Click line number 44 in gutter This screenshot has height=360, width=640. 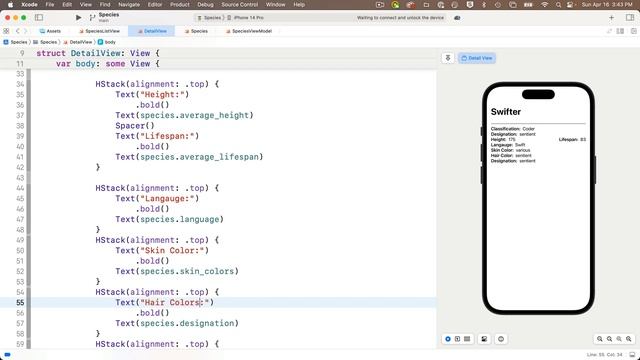(20, 188)
